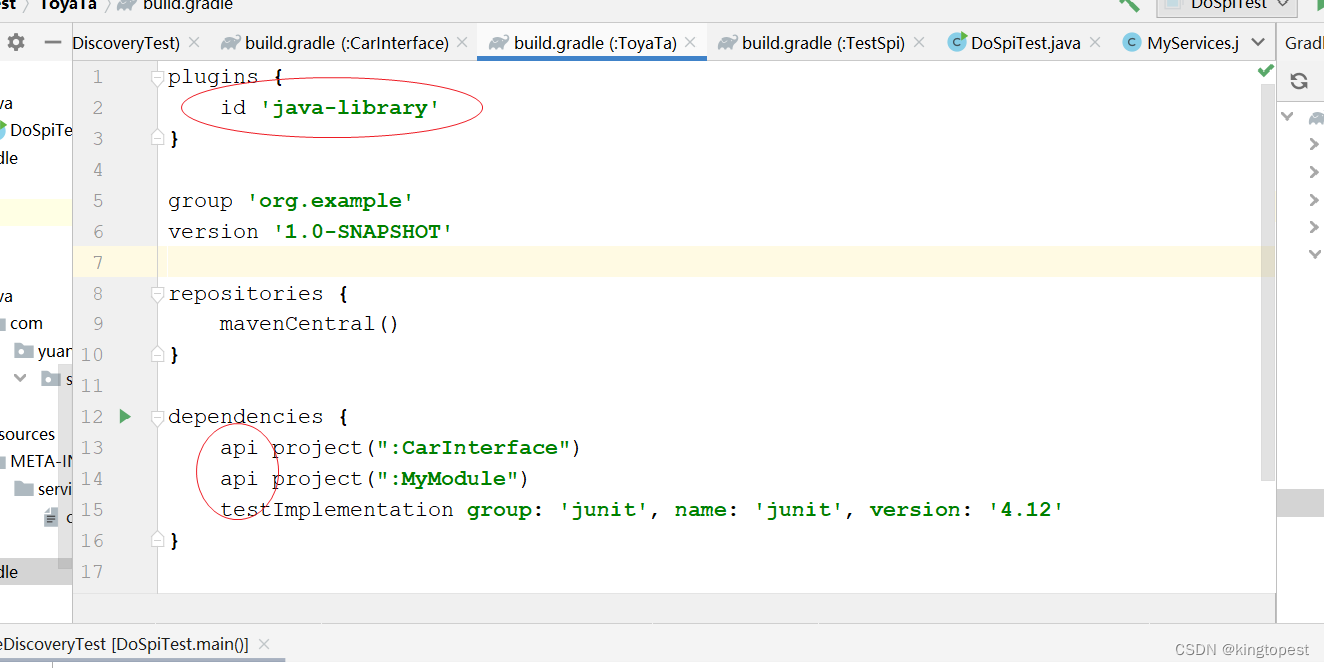The height and width of the screenshot is (668, 1324).
Task: Collapse the plugins block fold marker
Action: pyautogui.click(x=157, y=77)
